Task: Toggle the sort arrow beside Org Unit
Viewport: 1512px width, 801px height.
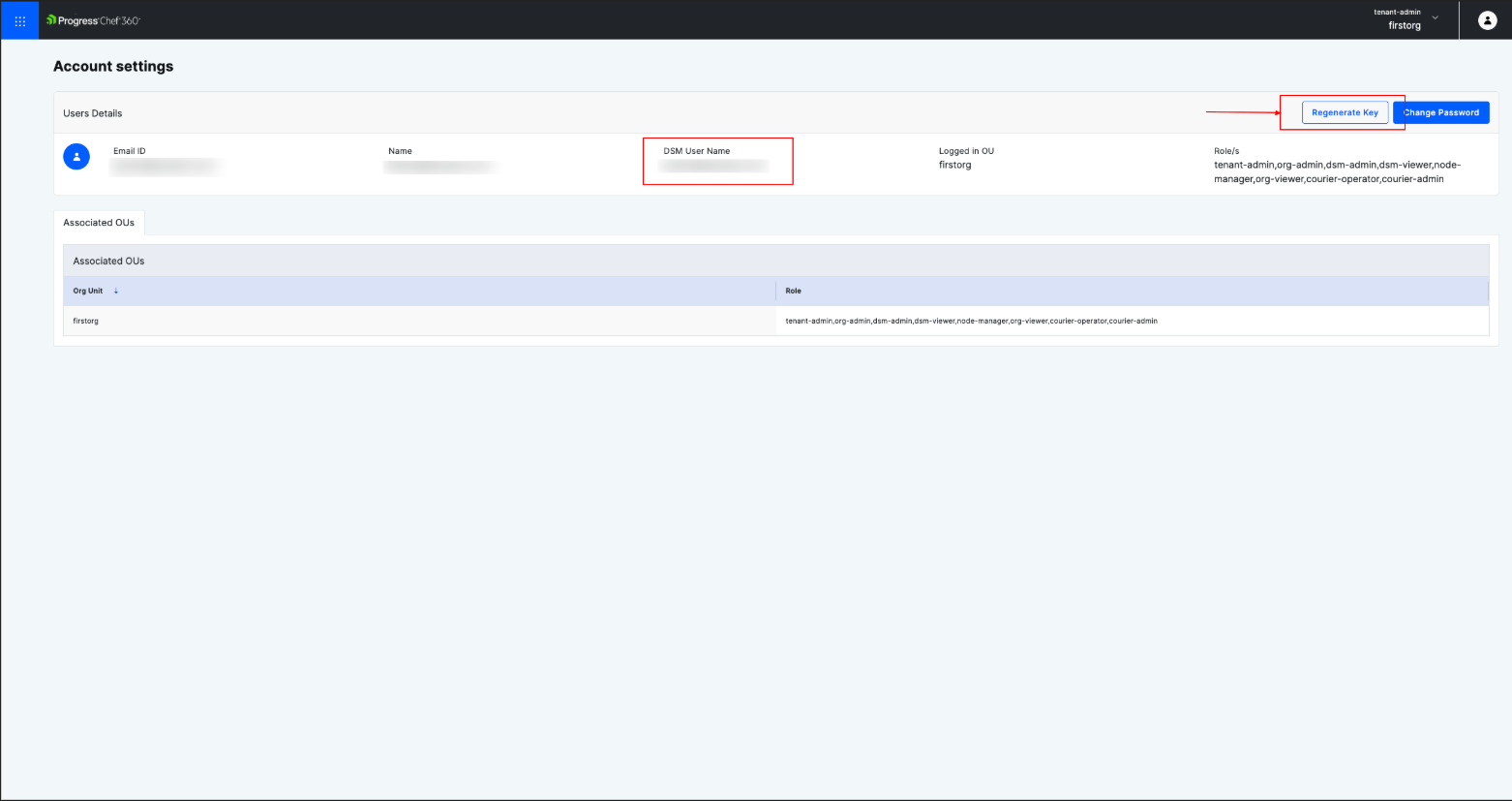Action: coord(116,291)
